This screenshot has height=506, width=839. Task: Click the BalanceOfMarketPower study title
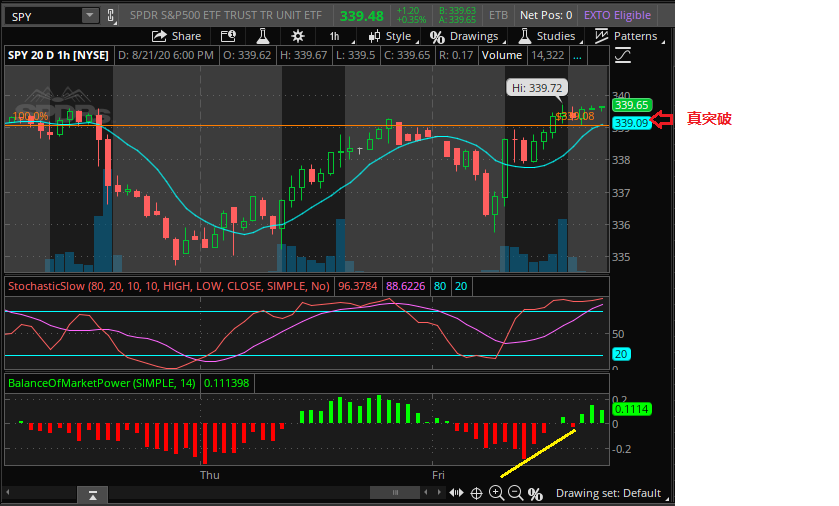102,384
